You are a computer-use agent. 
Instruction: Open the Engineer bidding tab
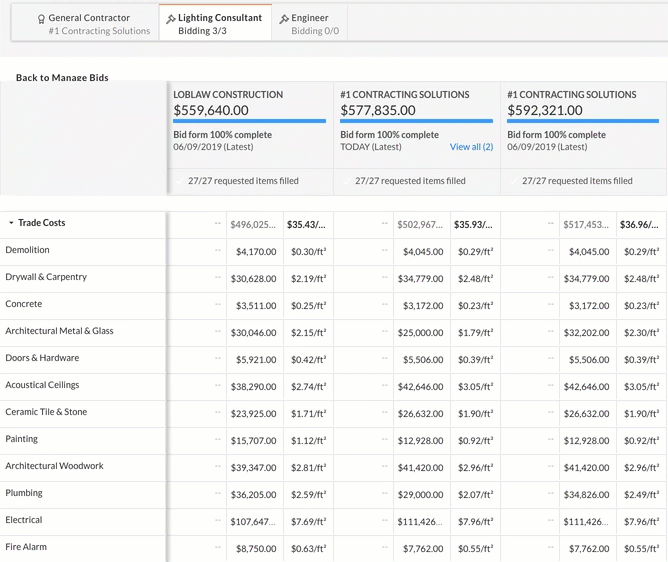pos(310,23)
